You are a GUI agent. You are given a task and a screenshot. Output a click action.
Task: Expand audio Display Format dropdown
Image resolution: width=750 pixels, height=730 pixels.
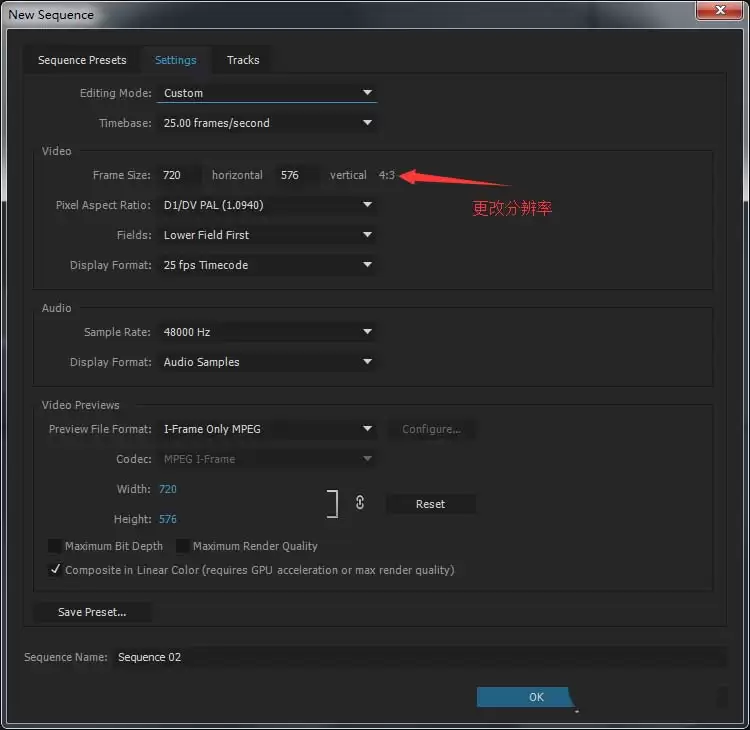267,362
